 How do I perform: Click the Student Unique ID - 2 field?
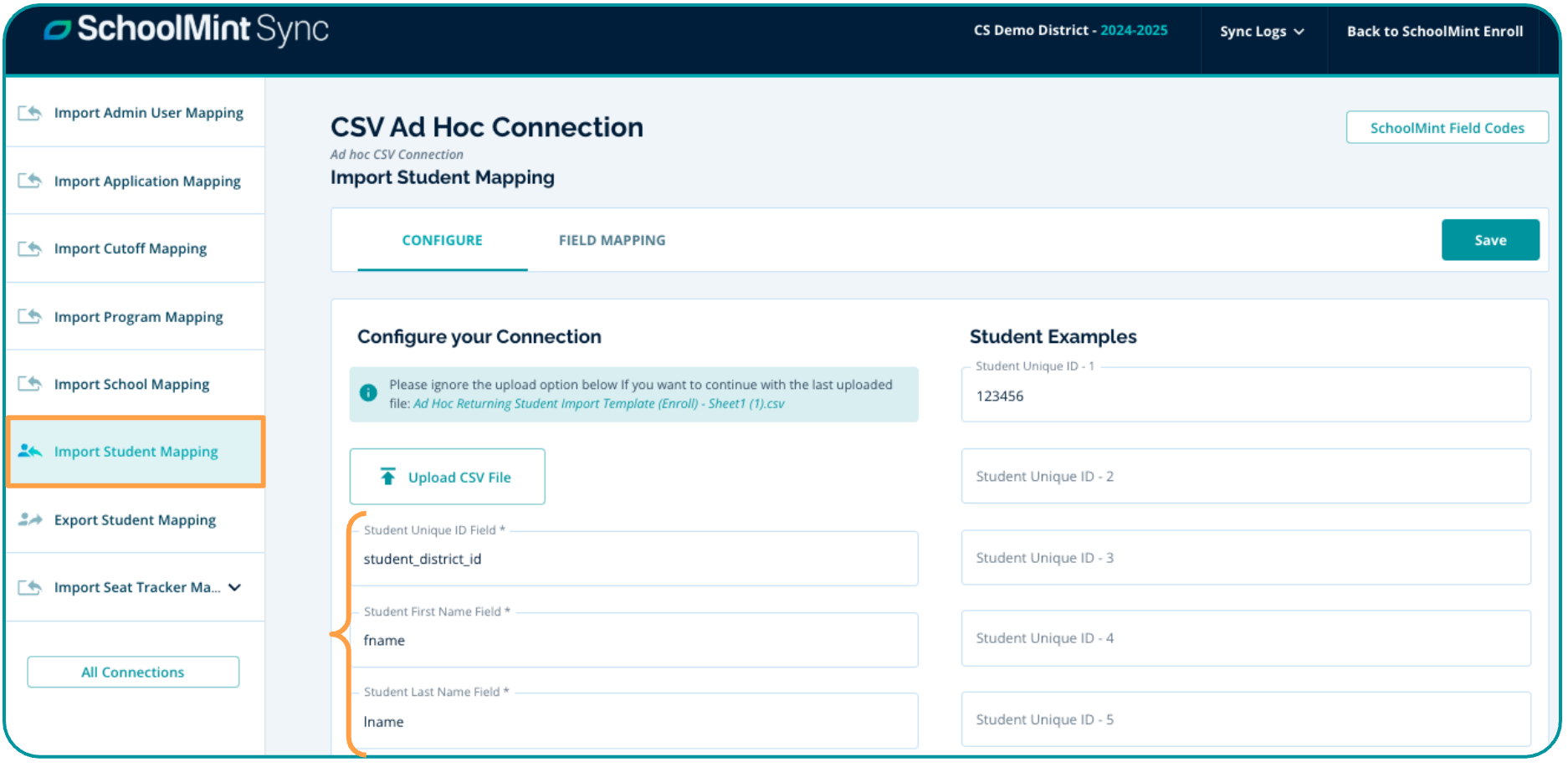tap(1245, 477)
